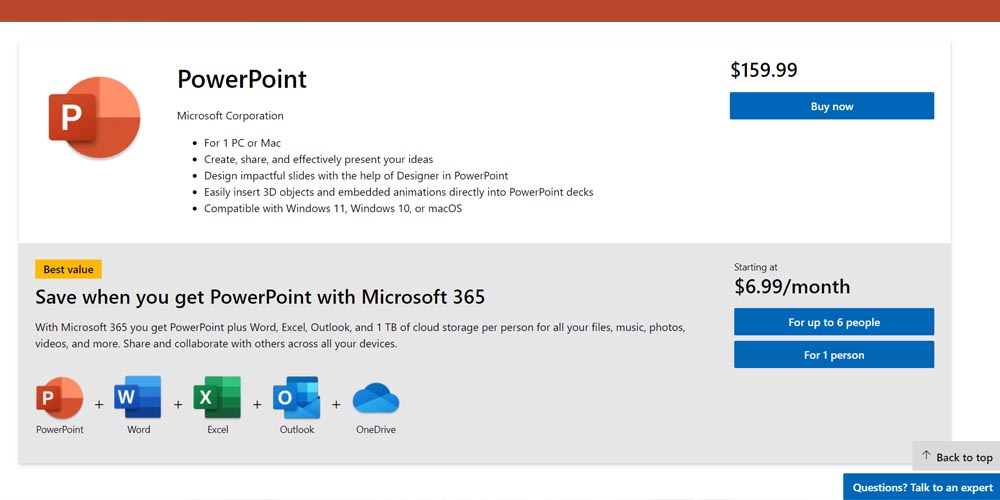This screenshot has height=500, width=1000.
Task: Click the Microsoft Corporation publisher name
Action: pyautogui.click(x=230, y=116)
